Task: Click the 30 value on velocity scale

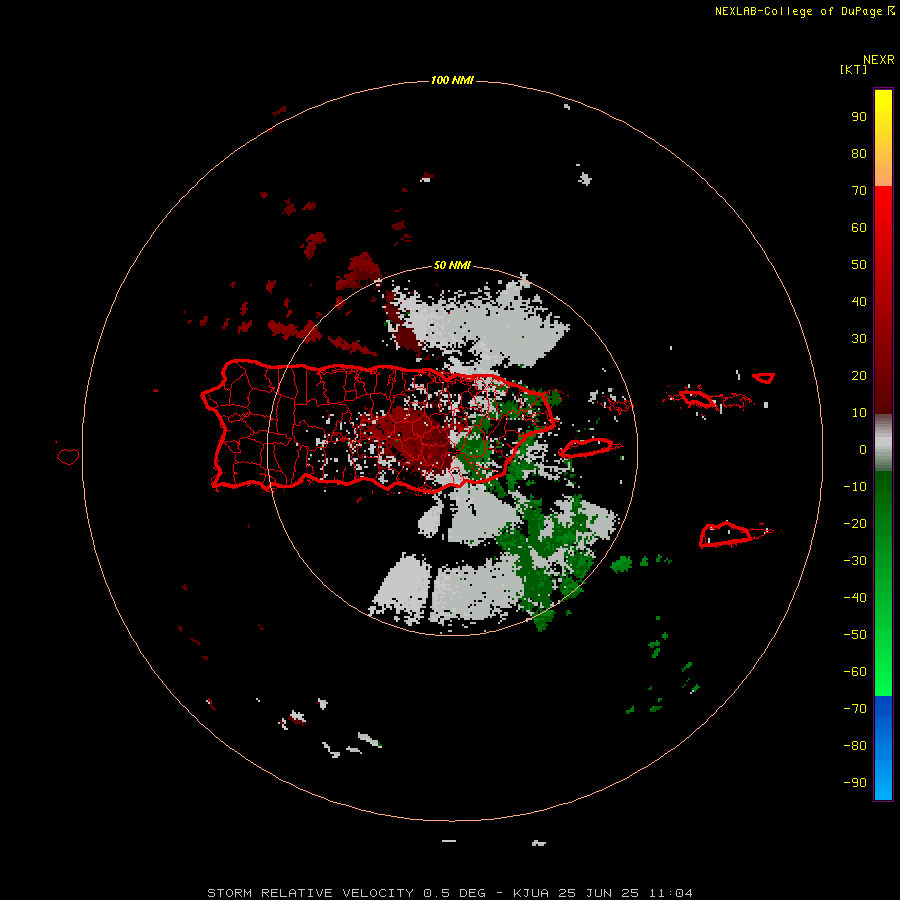Action: point(859,339)
